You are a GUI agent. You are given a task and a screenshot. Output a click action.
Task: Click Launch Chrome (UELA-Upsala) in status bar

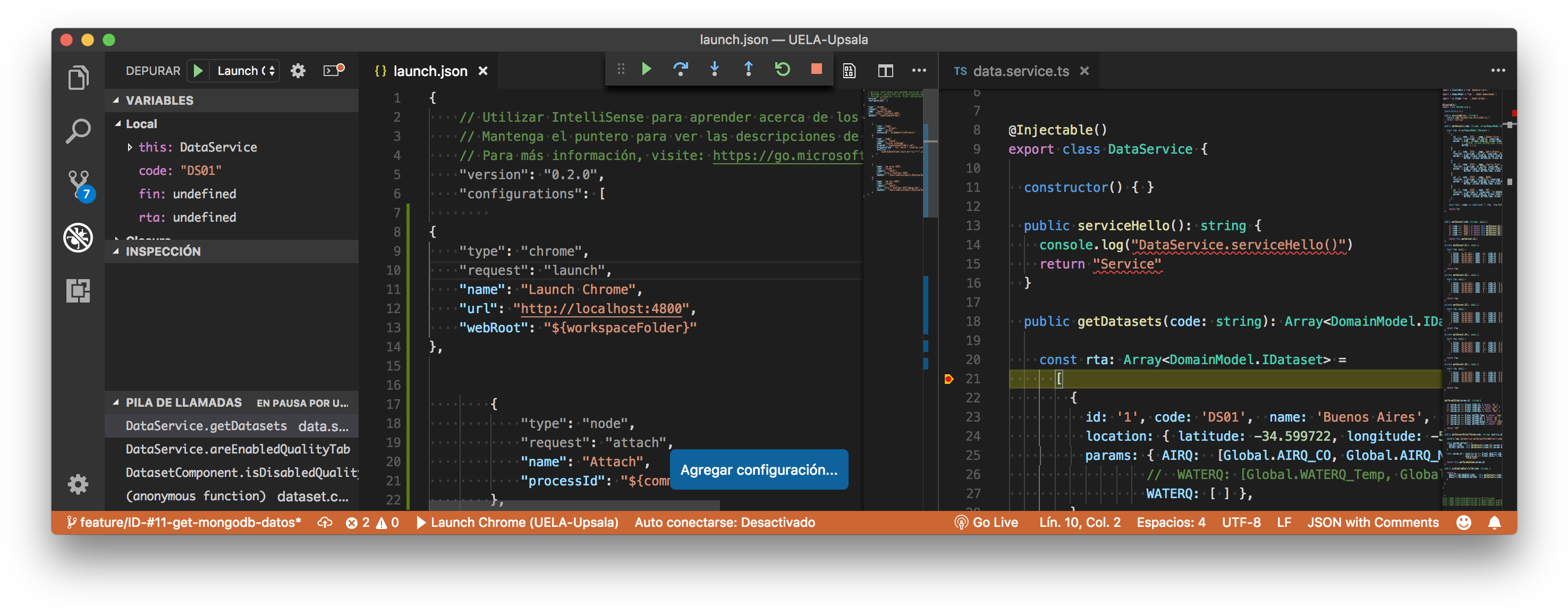coord(518,523)
